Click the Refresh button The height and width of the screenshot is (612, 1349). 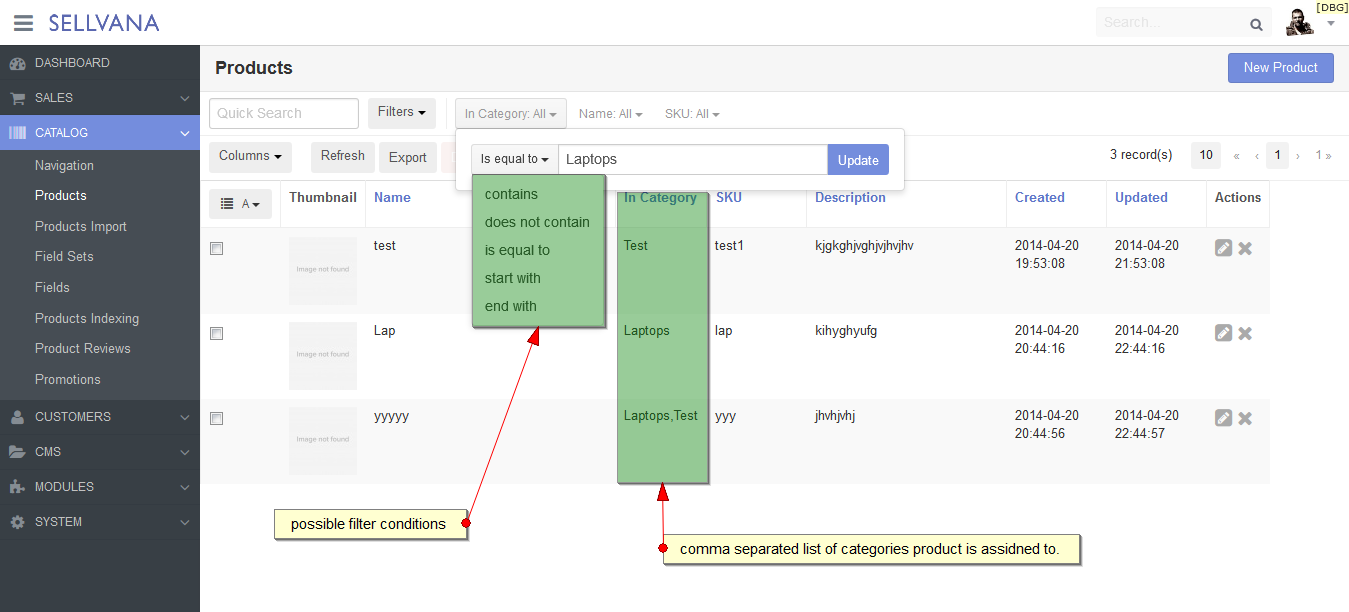coord(343,156)
